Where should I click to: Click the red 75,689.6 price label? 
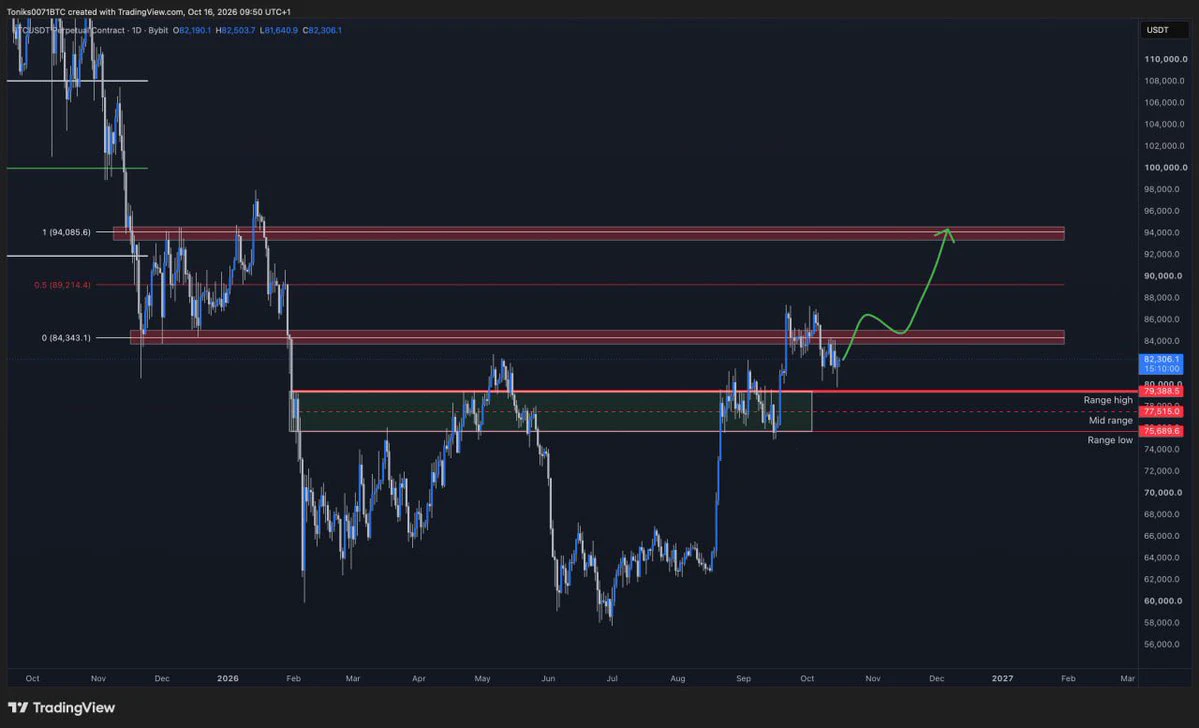tap(1162, 431)
